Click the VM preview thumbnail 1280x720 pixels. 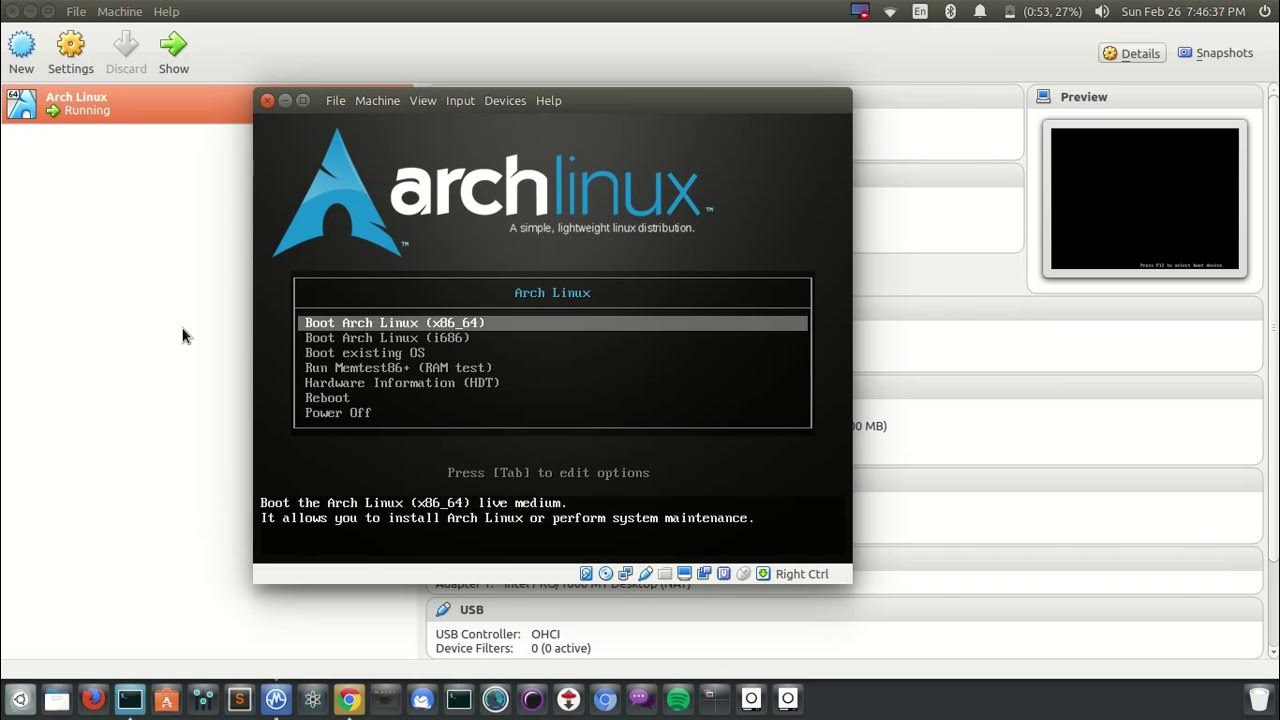[1145, 198]
